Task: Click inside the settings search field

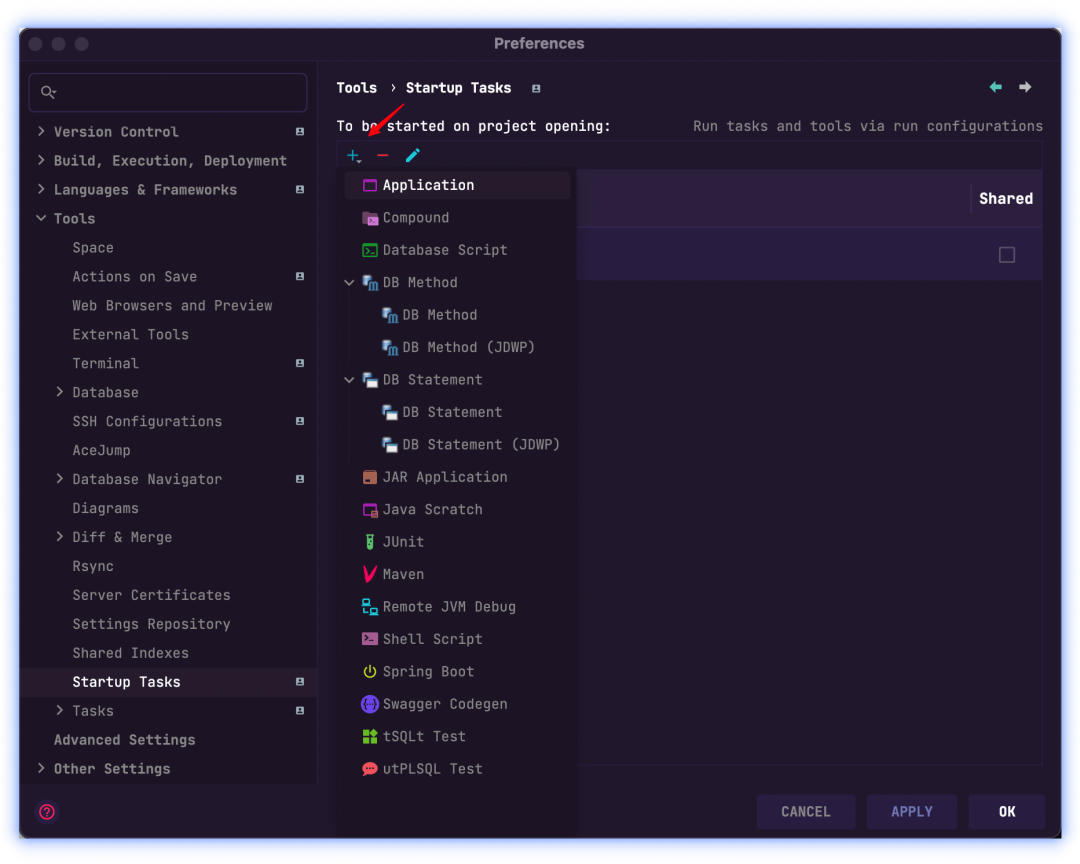Action: 167,92
